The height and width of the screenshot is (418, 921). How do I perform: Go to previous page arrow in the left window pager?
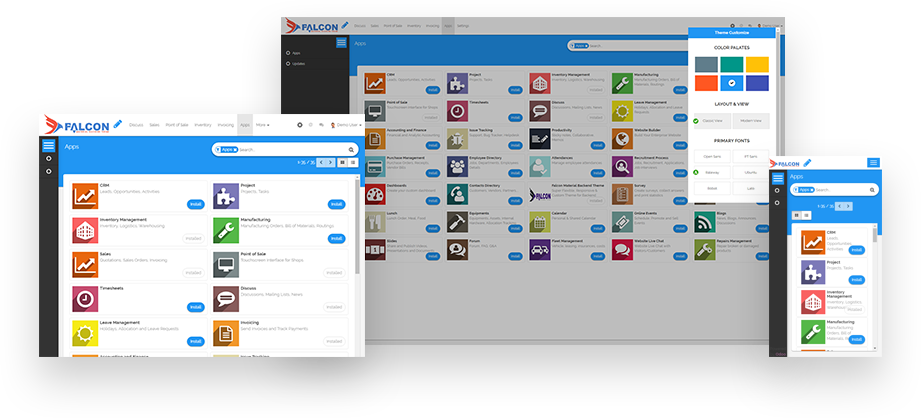coord(321,163)
